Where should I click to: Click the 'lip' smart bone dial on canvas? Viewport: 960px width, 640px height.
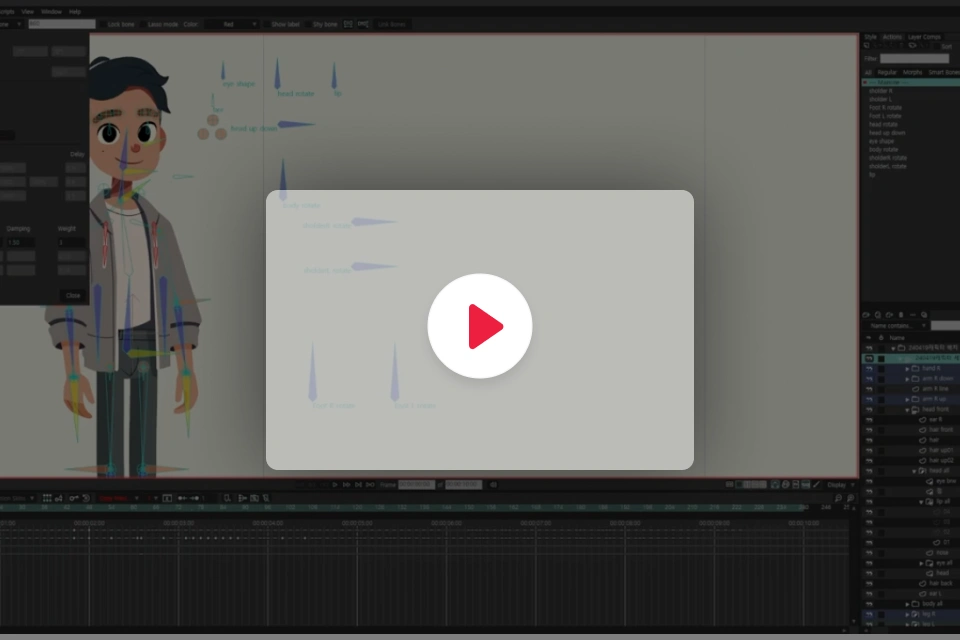(334, 76)
